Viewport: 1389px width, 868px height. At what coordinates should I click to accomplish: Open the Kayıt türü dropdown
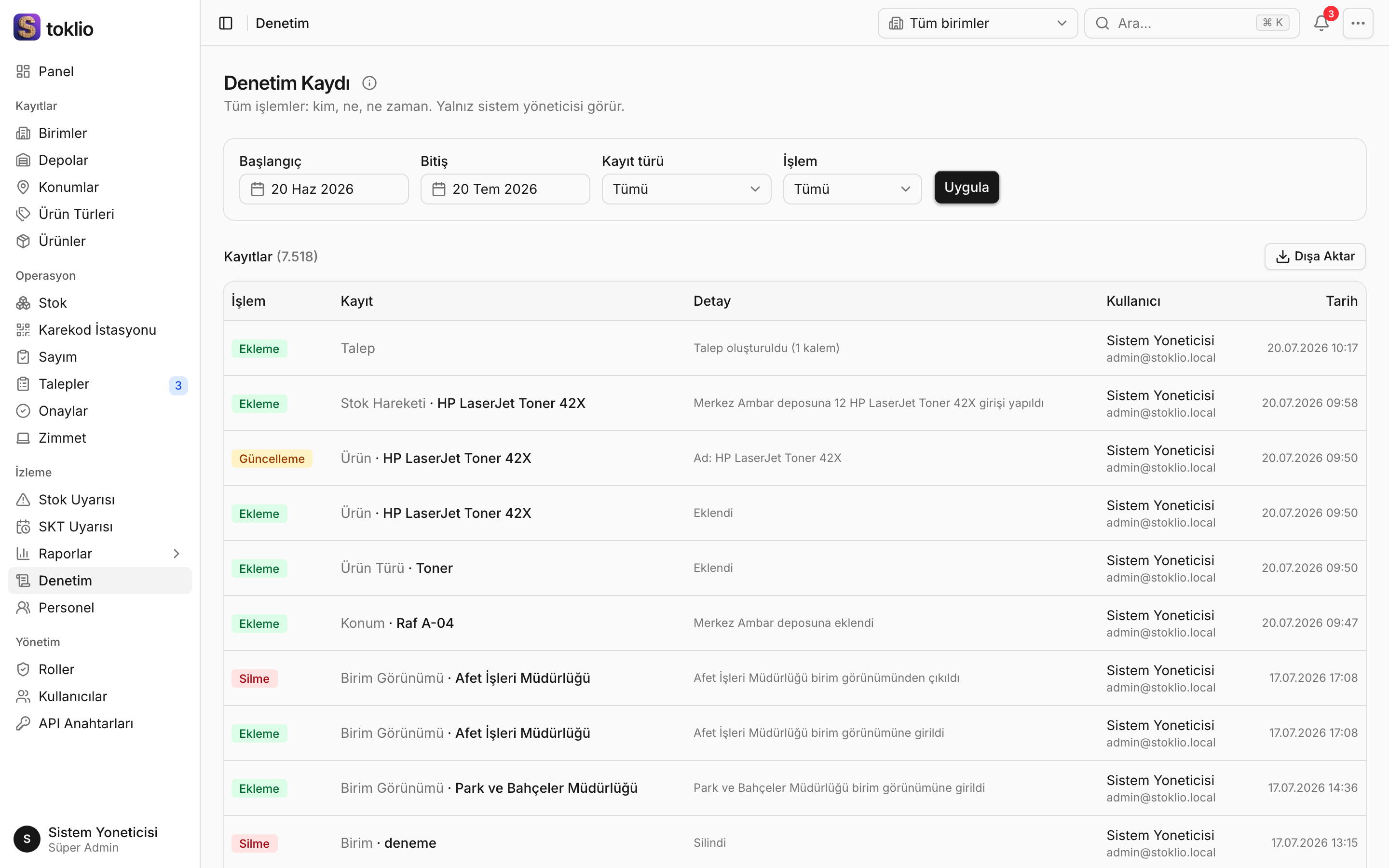(686, 189)
